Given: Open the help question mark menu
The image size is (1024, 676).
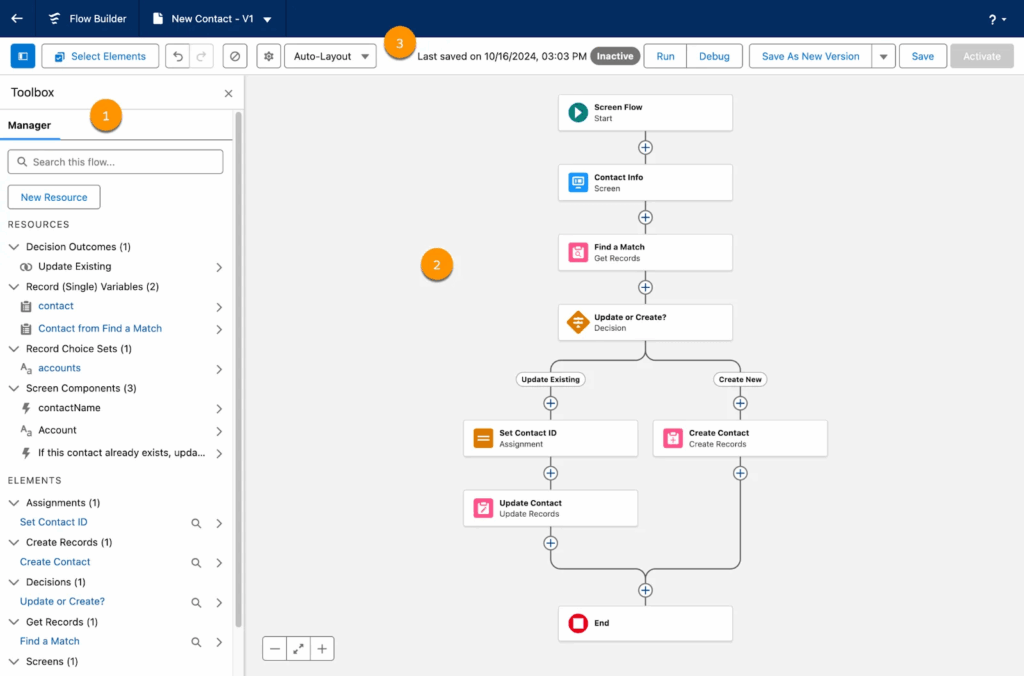Looking at the screenshot, I should (x=997, y=19).
